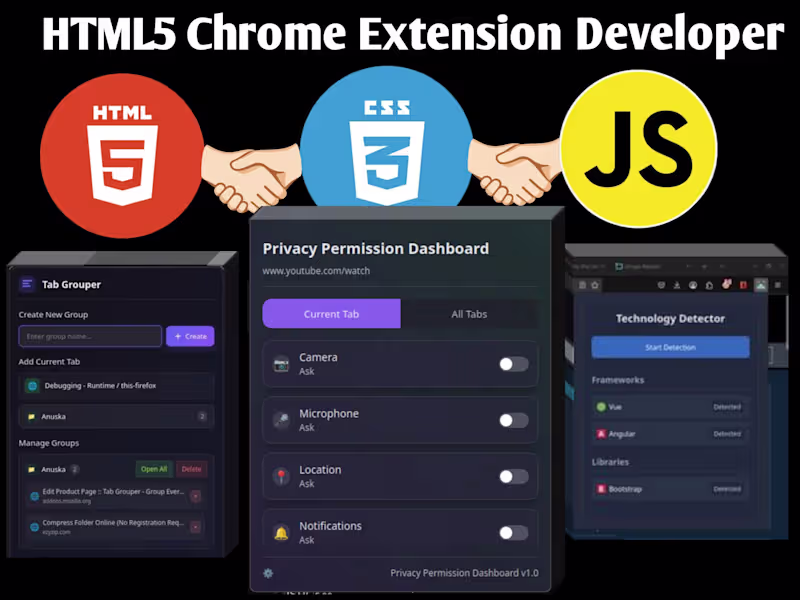Click the Enter group name field
800x600 pixels.
[x=90, y=336]
